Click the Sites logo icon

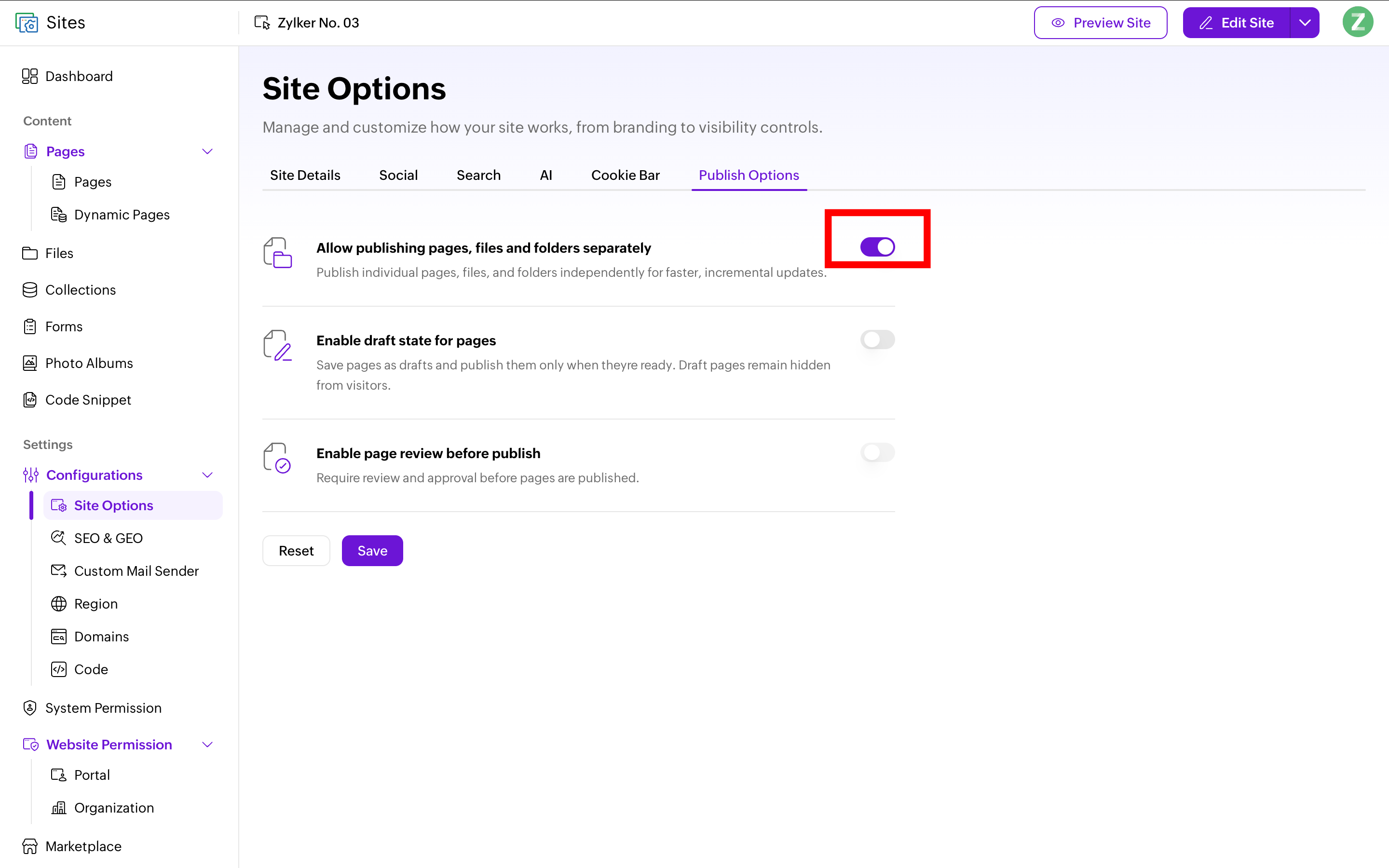coord(27,22)
